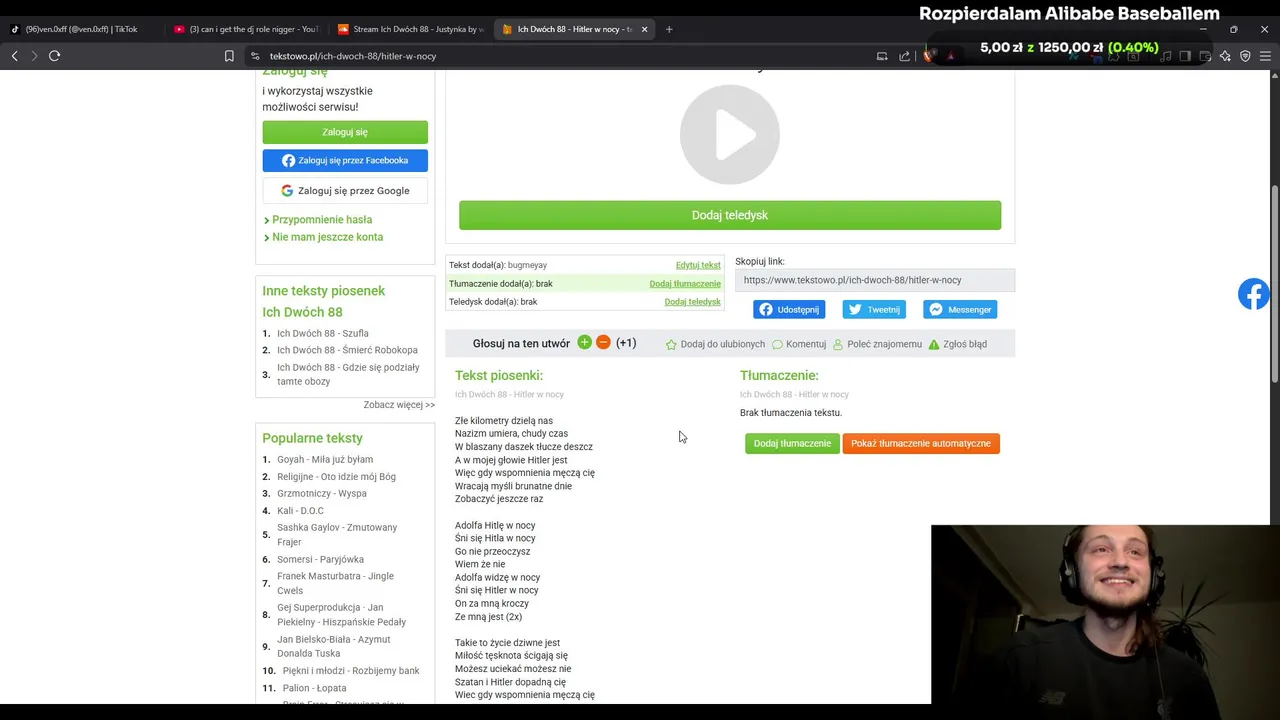Click the green Zaloguj się button
Screen dimensions: 1280x720
tap(345, 132)
